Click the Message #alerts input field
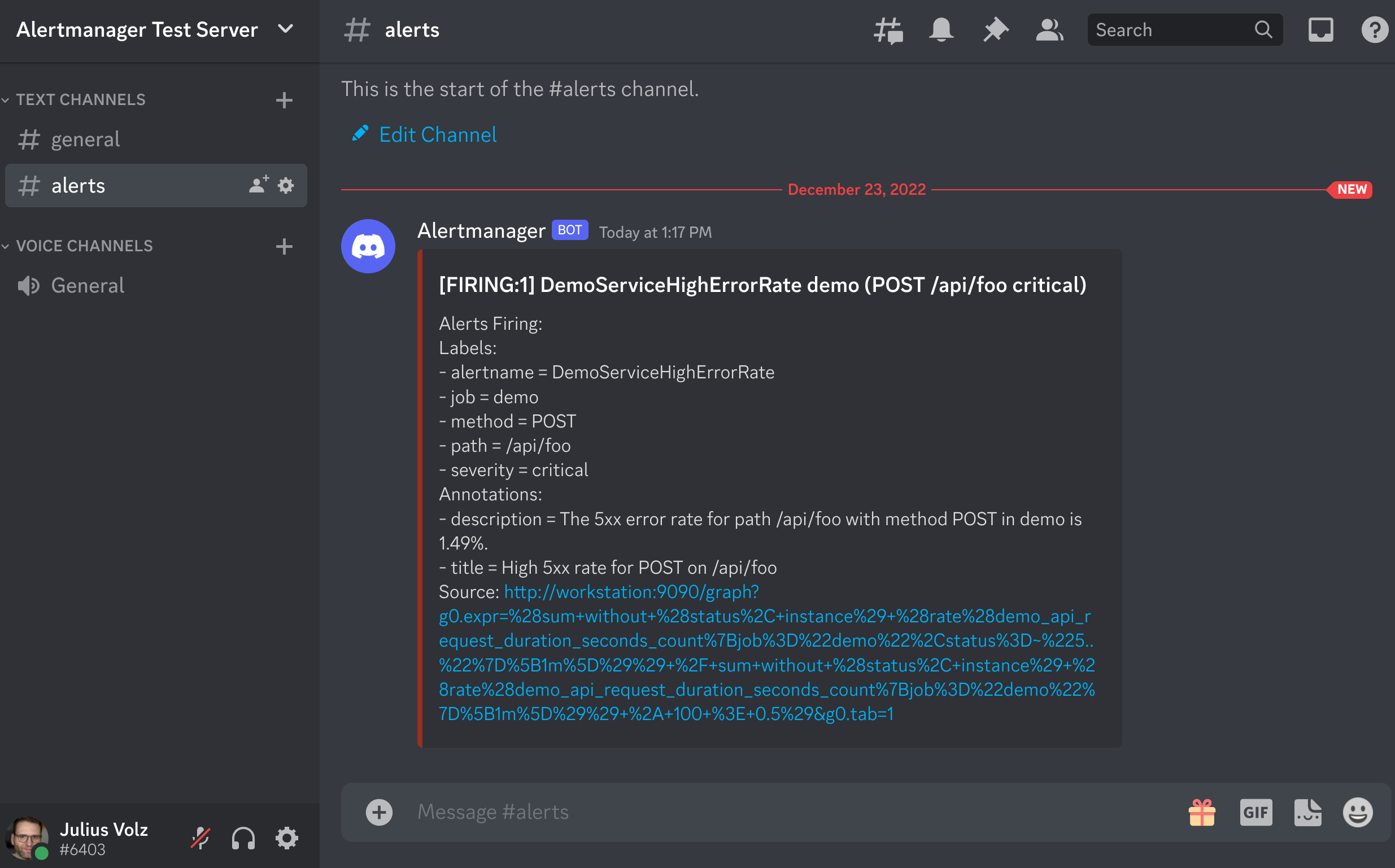Viewport: 1395px width, 868px height. click(x=689, y=812)
